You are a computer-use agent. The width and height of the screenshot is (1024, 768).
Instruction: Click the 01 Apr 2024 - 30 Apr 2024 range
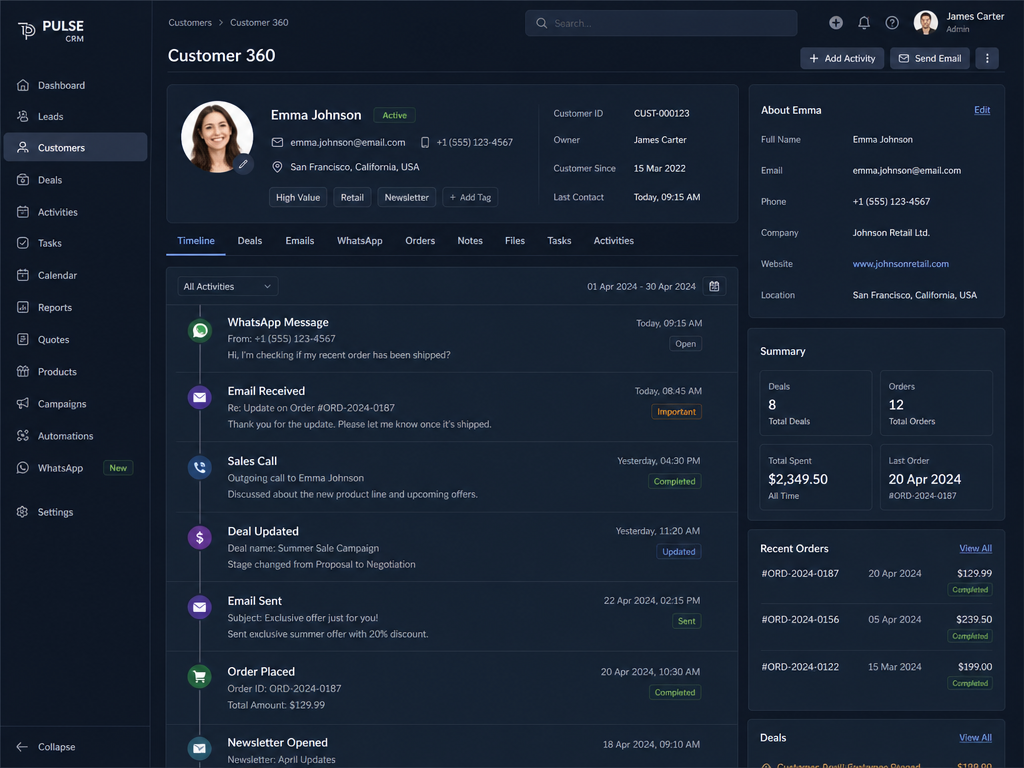[641, 286]
